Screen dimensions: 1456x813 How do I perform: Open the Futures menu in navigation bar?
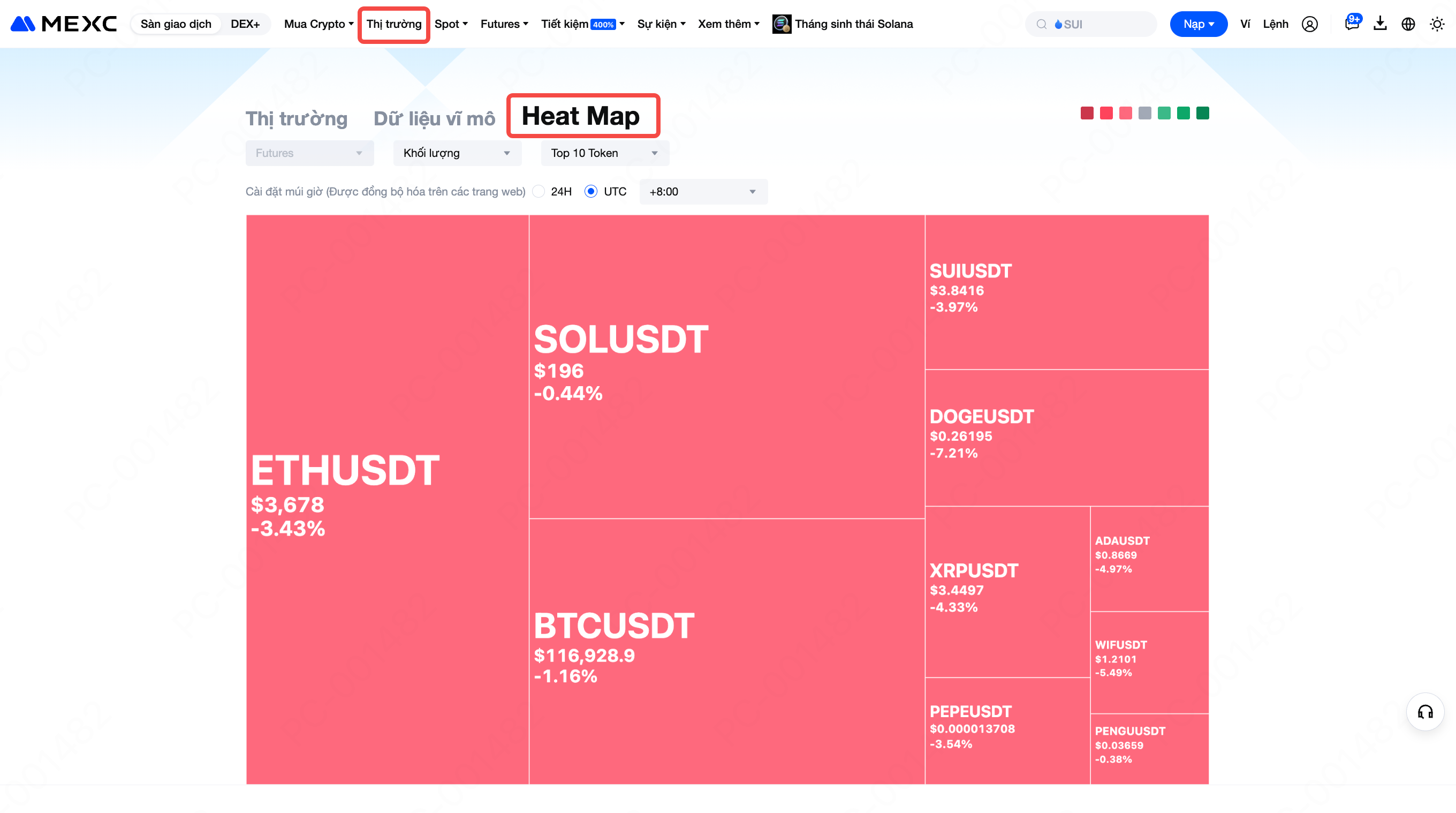504,24
